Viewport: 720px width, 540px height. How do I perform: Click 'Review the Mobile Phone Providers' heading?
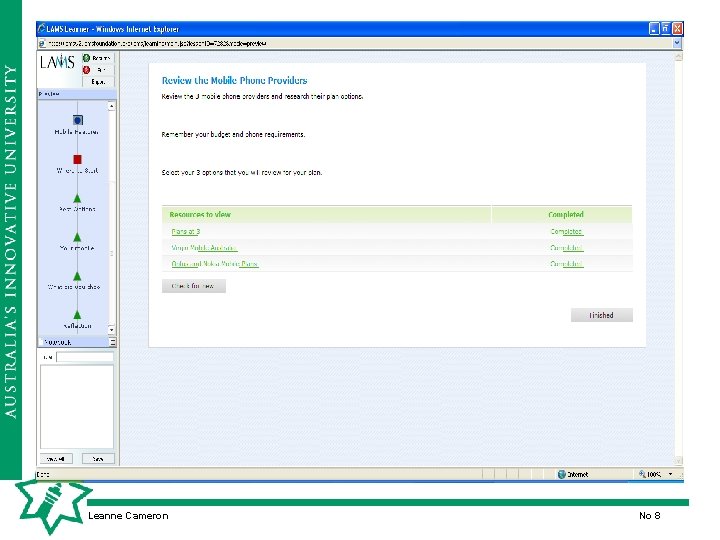(234, 80)
